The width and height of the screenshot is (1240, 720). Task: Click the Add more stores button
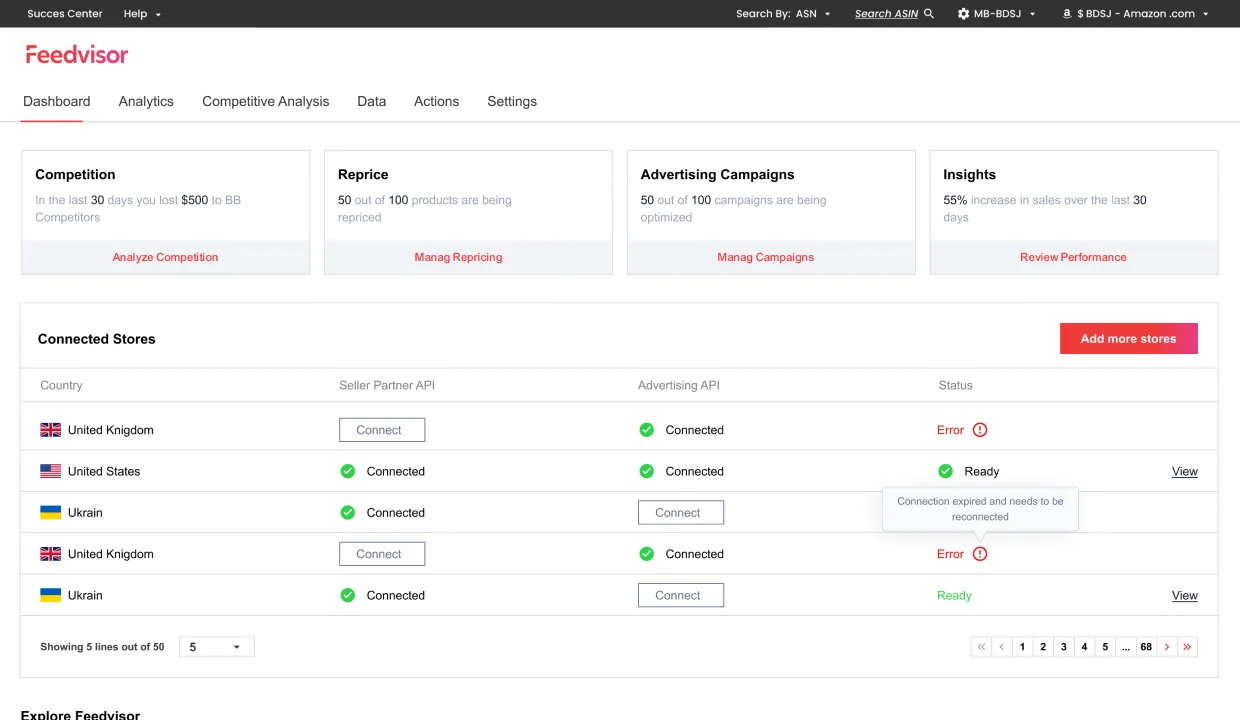tap(1129, 338)
